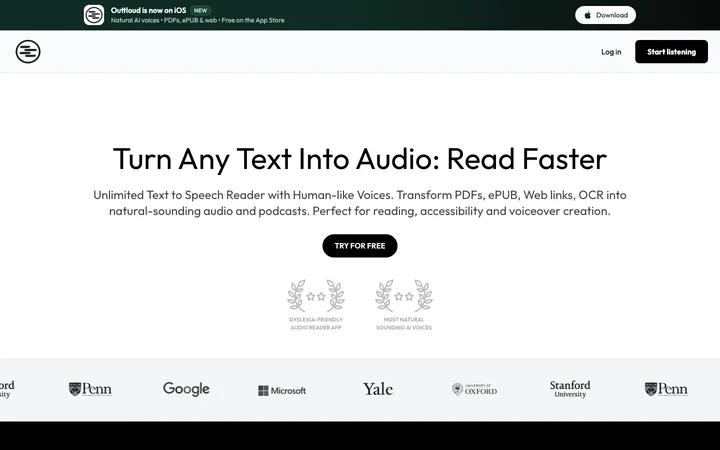The image size is (720, 450).
Task: Click the Outloud logo in the navigation bar
Action: tap(28, 51)
